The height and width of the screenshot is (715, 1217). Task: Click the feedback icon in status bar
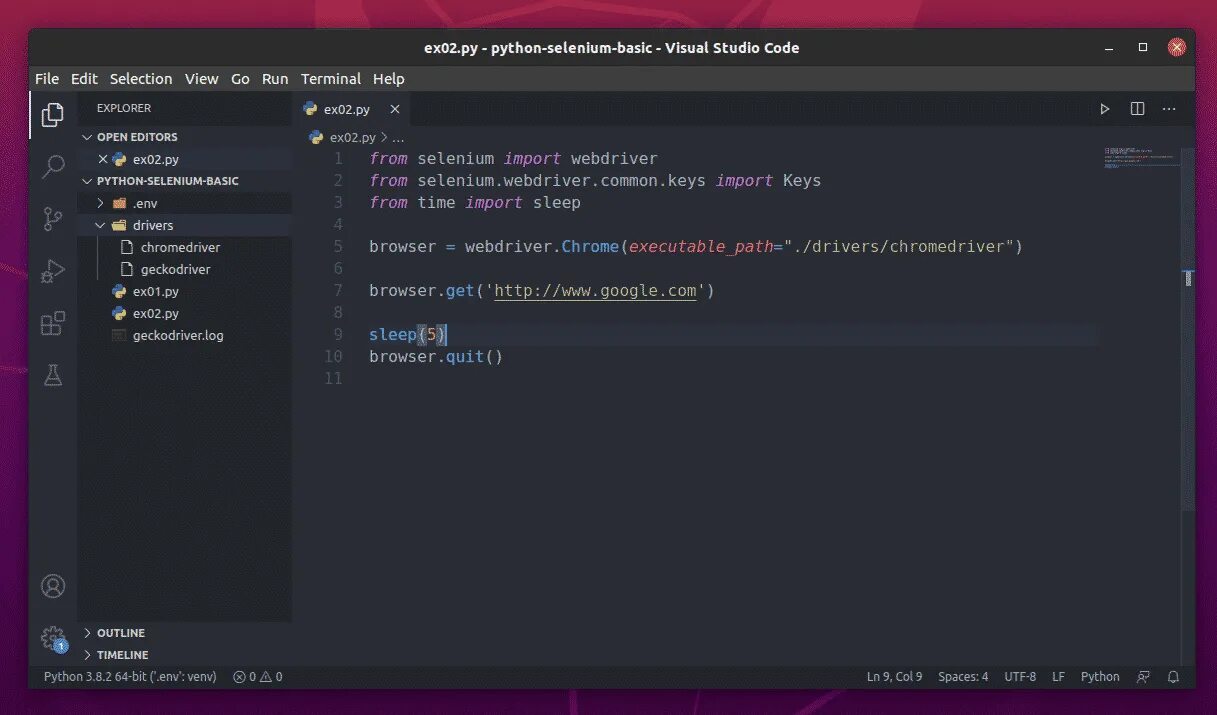[x=1143, y=677]
